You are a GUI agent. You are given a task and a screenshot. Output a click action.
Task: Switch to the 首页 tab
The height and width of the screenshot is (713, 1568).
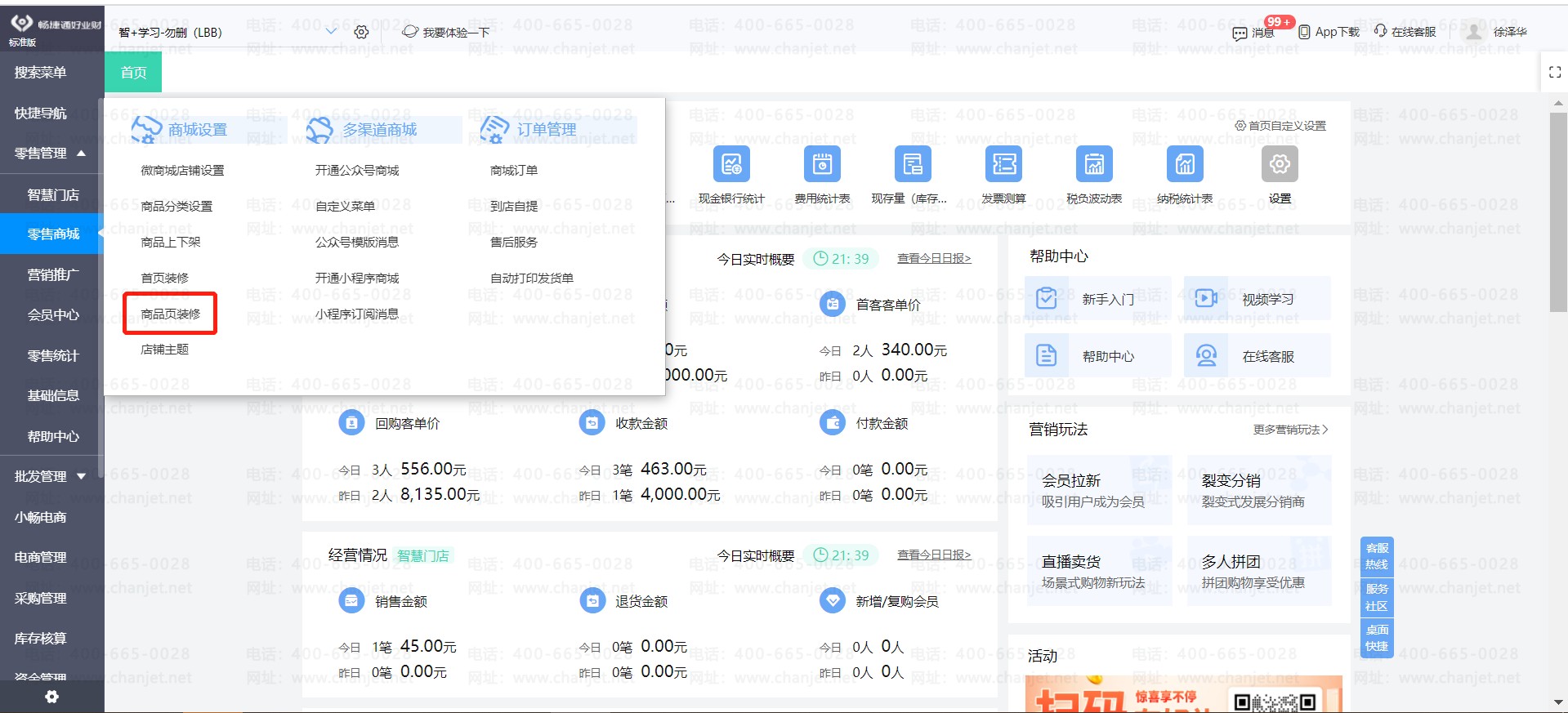pos(133,73)
